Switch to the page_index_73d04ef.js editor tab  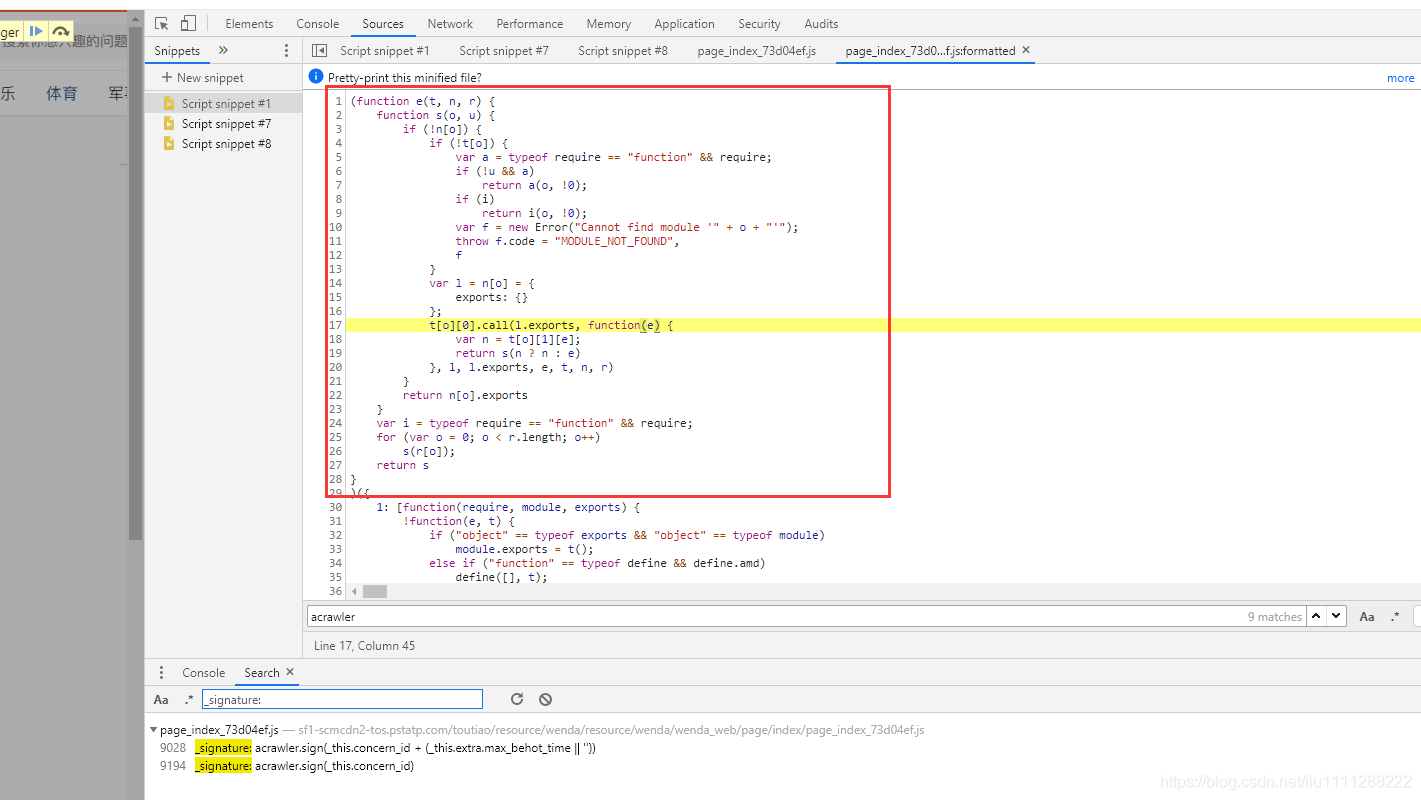[x=756, y=50]
